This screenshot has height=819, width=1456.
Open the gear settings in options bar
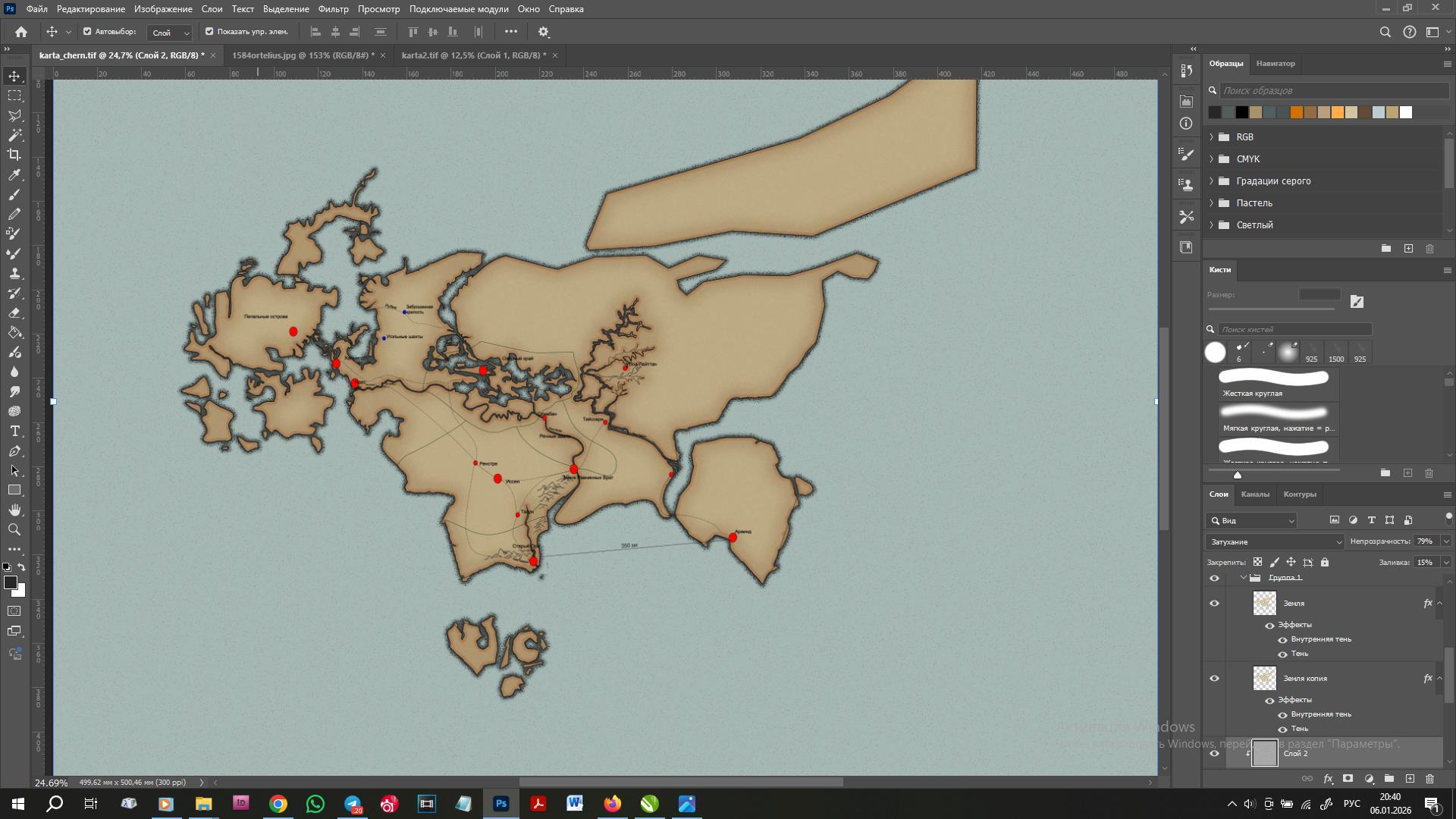[544, 32]
